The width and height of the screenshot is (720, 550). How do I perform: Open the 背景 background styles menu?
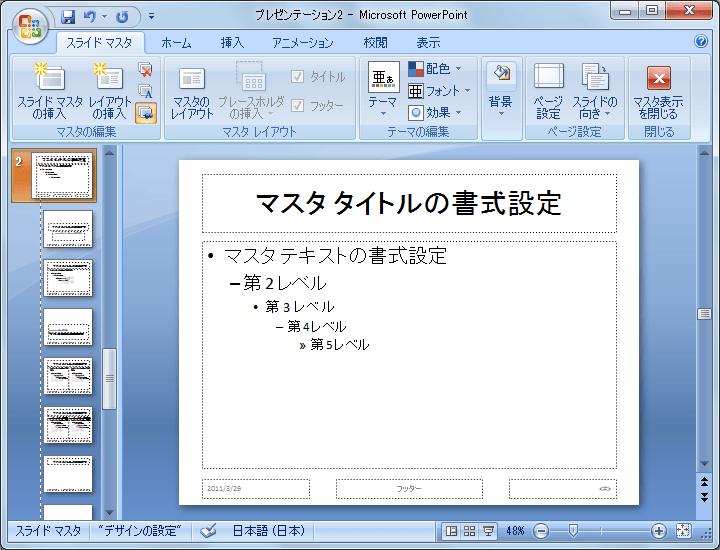[501, 90]
